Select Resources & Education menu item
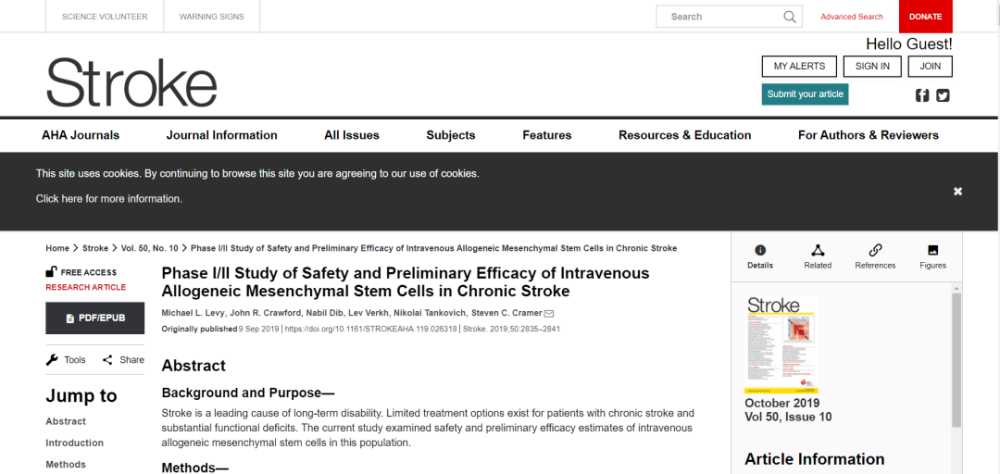The image size is (1000, 474). [x=684, y=135]
